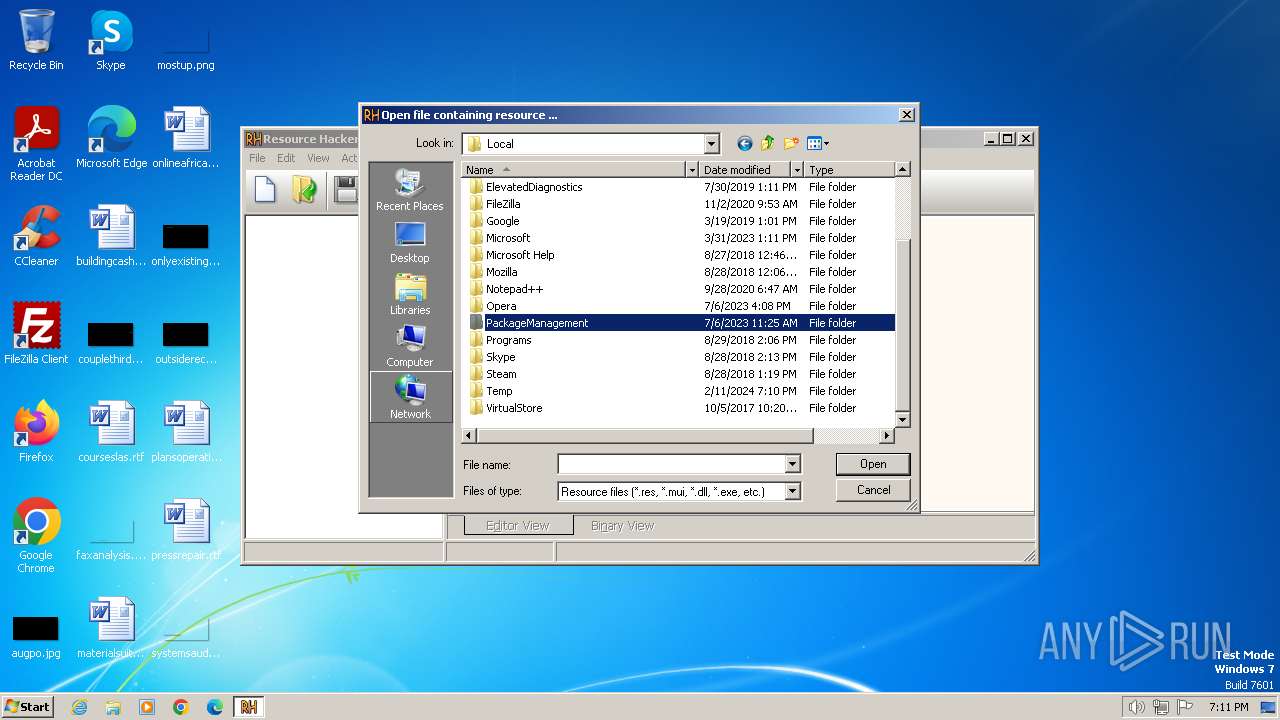This screenshot has height=720, width=1280.
Task: Click in the File name input field
Action: [x=671, y=464]
